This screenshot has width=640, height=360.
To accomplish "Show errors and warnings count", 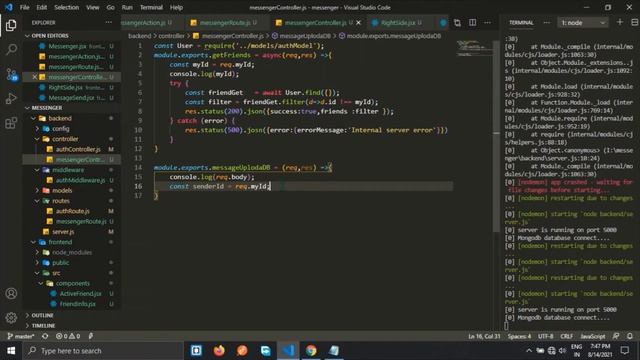I will (68, 336).
